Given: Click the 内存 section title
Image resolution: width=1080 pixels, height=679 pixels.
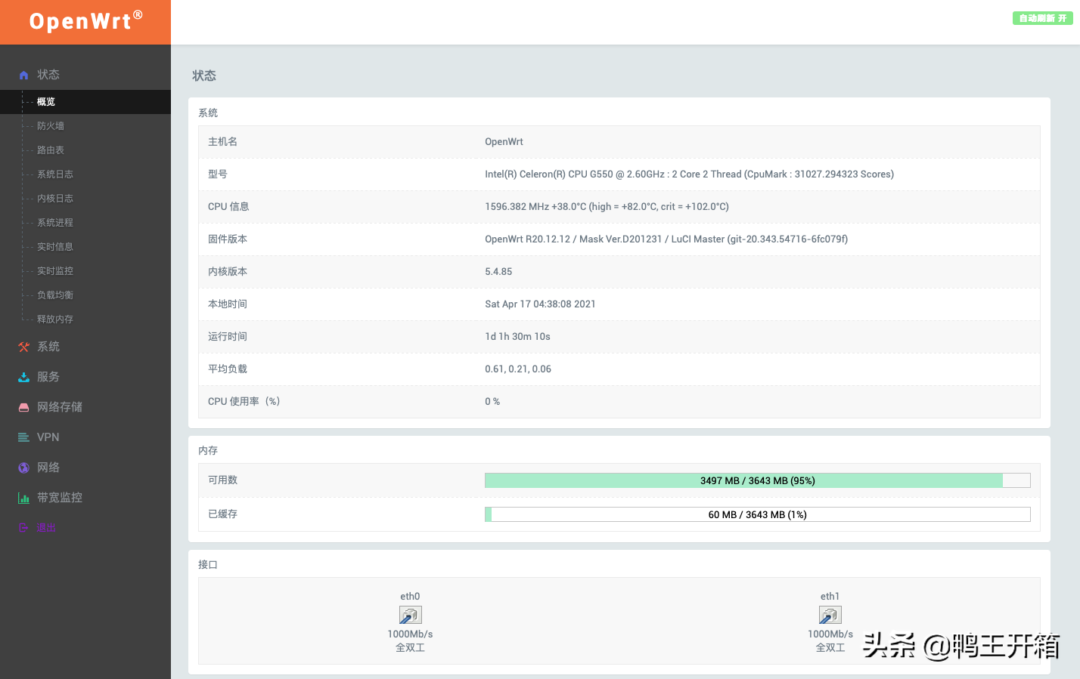Looking at the screenshot, I should 208,450.
